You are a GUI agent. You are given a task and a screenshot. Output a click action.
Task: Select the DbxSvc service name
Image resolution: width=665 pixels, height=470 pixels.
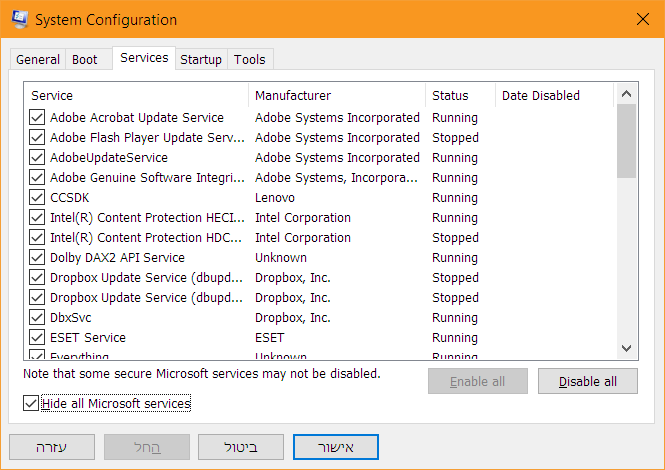[70, 318]
